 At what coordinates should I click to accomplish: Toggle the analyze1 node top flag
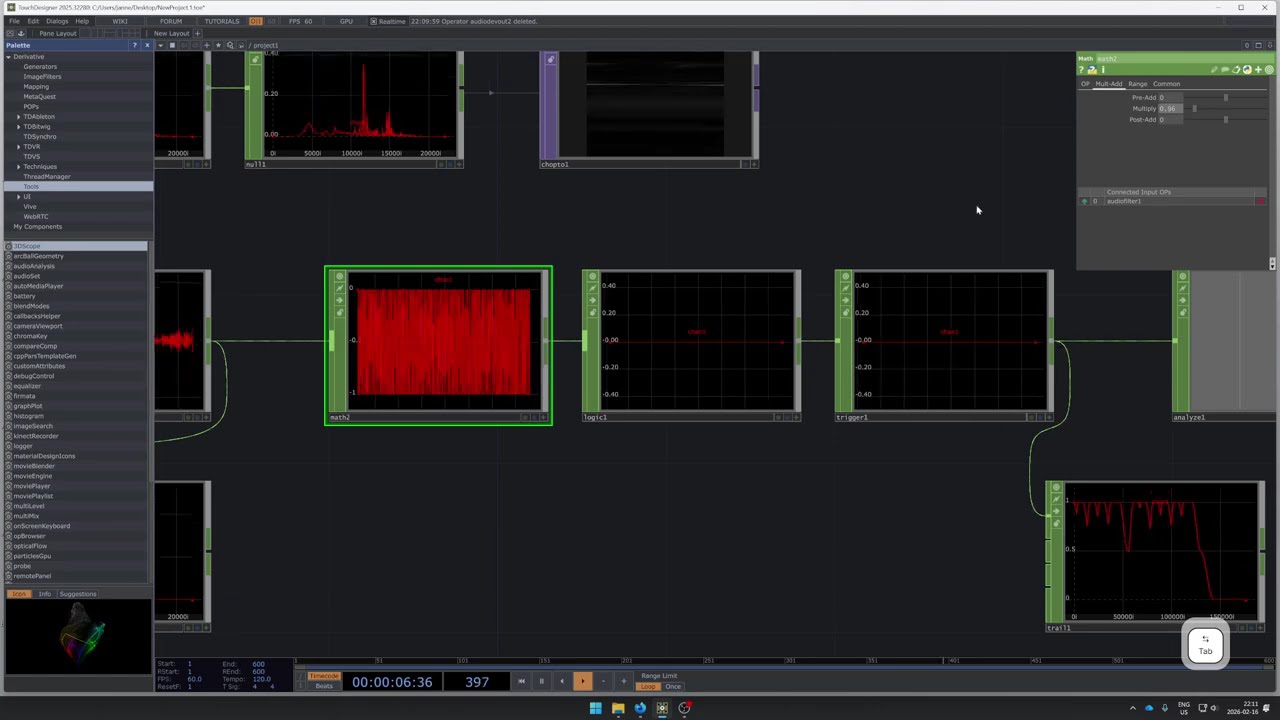pos(1182,277)
